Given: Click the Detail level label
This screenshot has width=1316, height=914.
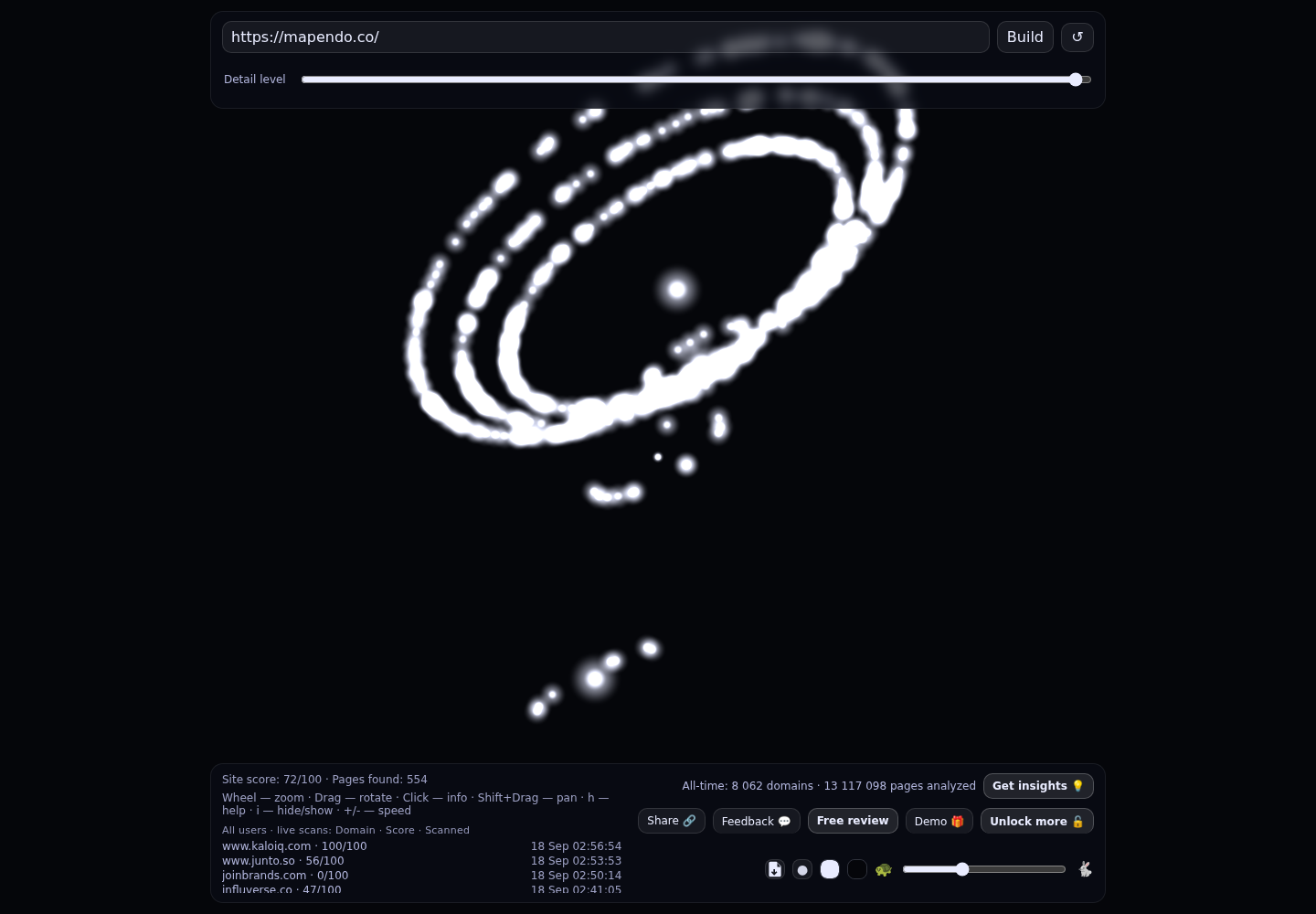Looking at the screenshot, I should point(255,80).
